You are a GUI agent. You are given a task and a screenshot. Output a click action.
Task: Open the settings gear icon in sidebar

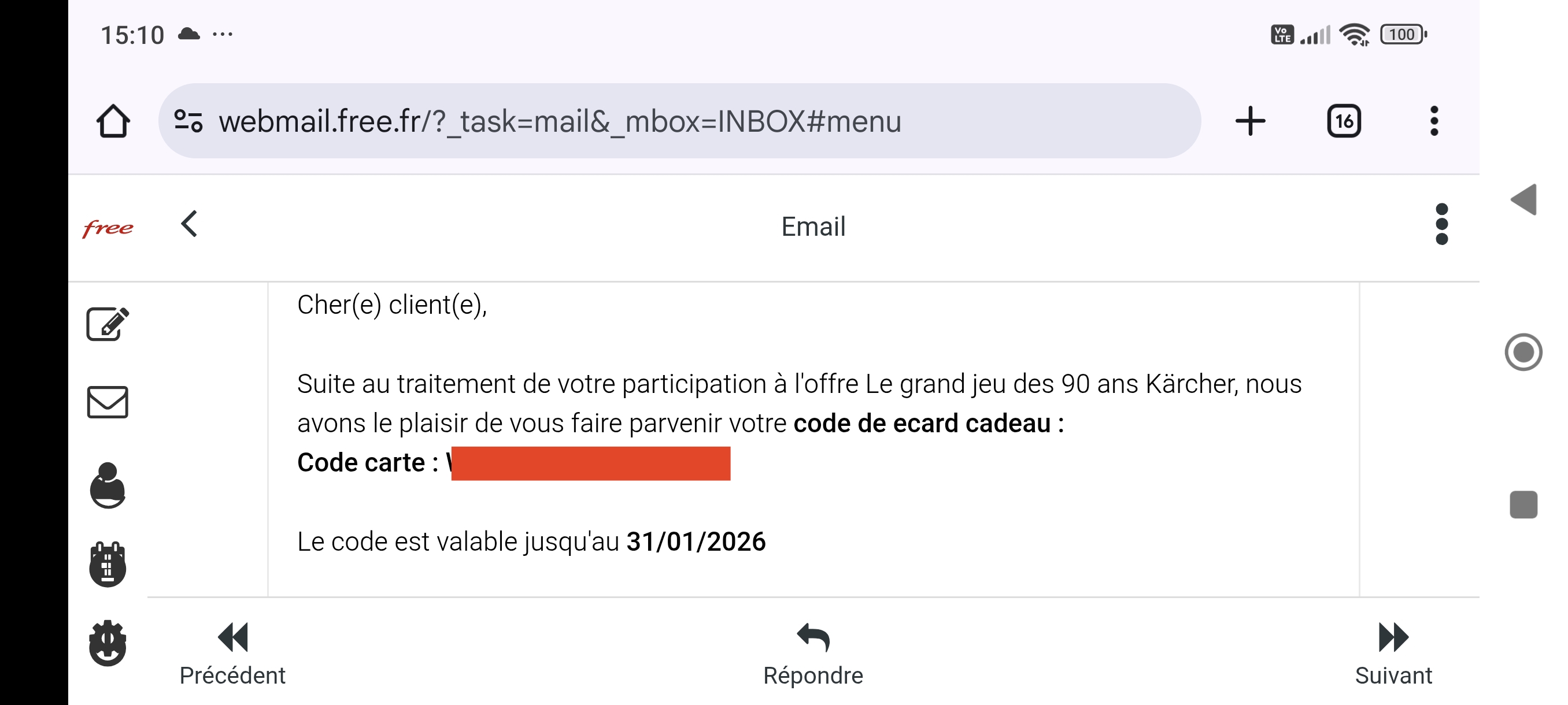click(108, 643)
